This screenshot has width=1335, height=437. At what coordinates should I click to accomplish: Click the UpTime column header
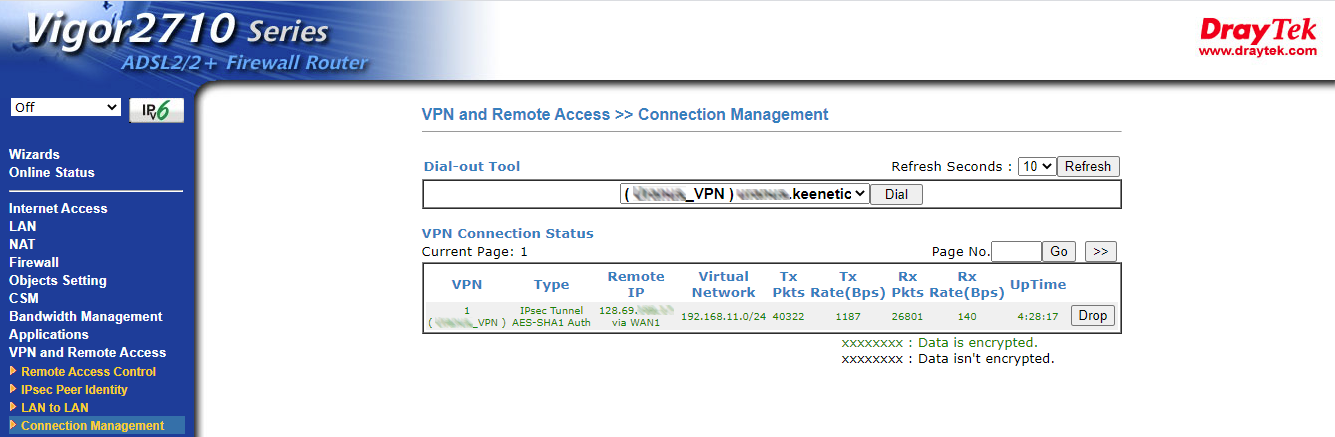[1038, 284]
